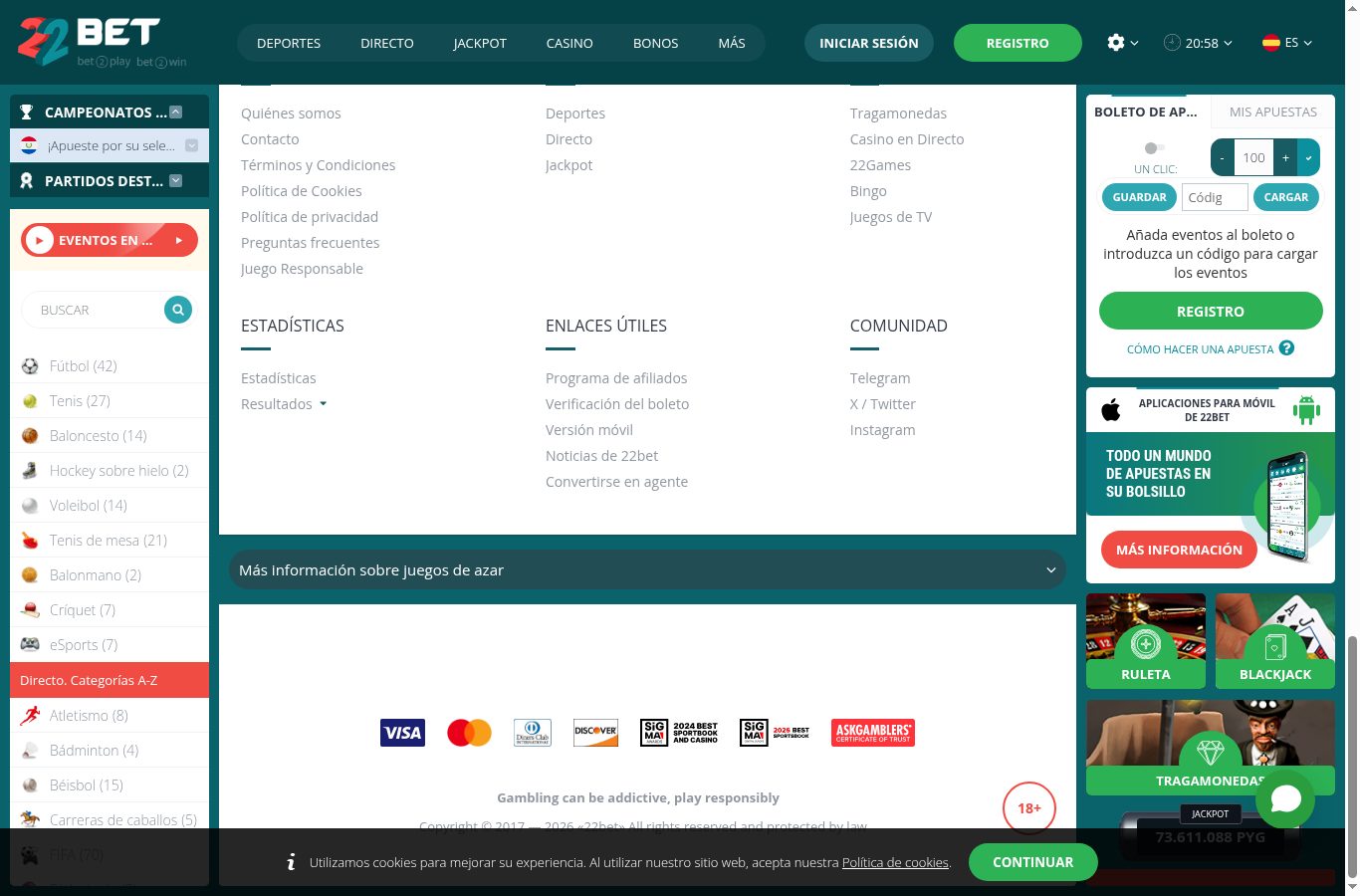Open the live chat bubble
This screenshot has width=1360, height=896.
point(1285,798)
